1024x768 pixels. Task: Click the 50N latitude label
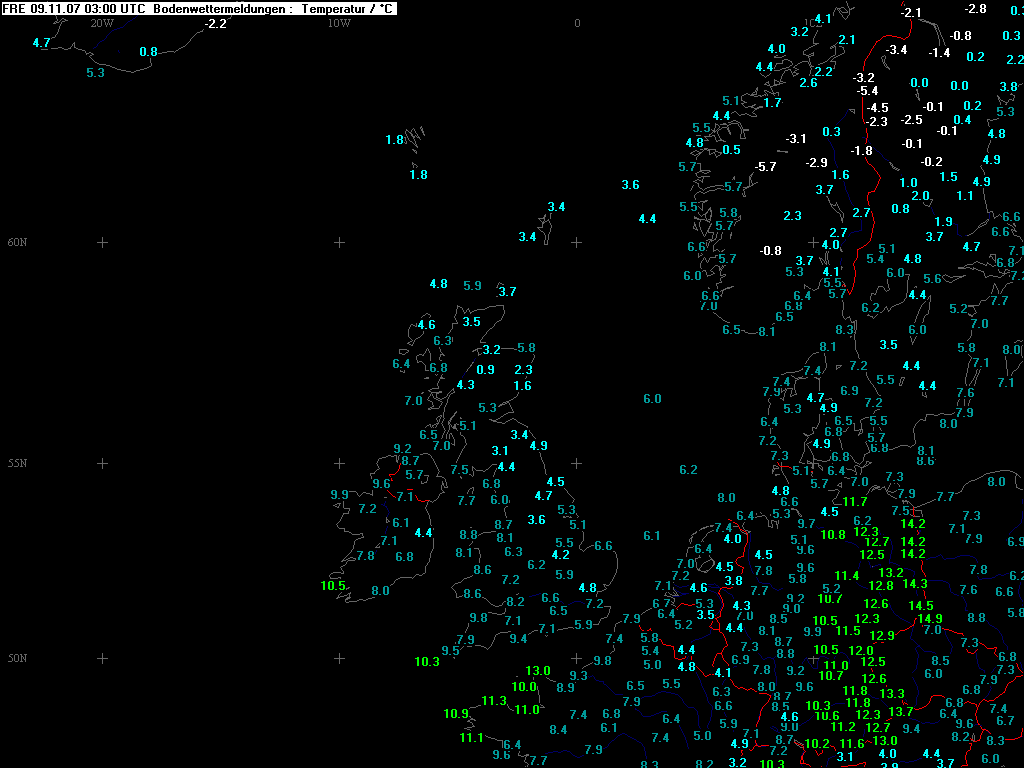point(18,658)
